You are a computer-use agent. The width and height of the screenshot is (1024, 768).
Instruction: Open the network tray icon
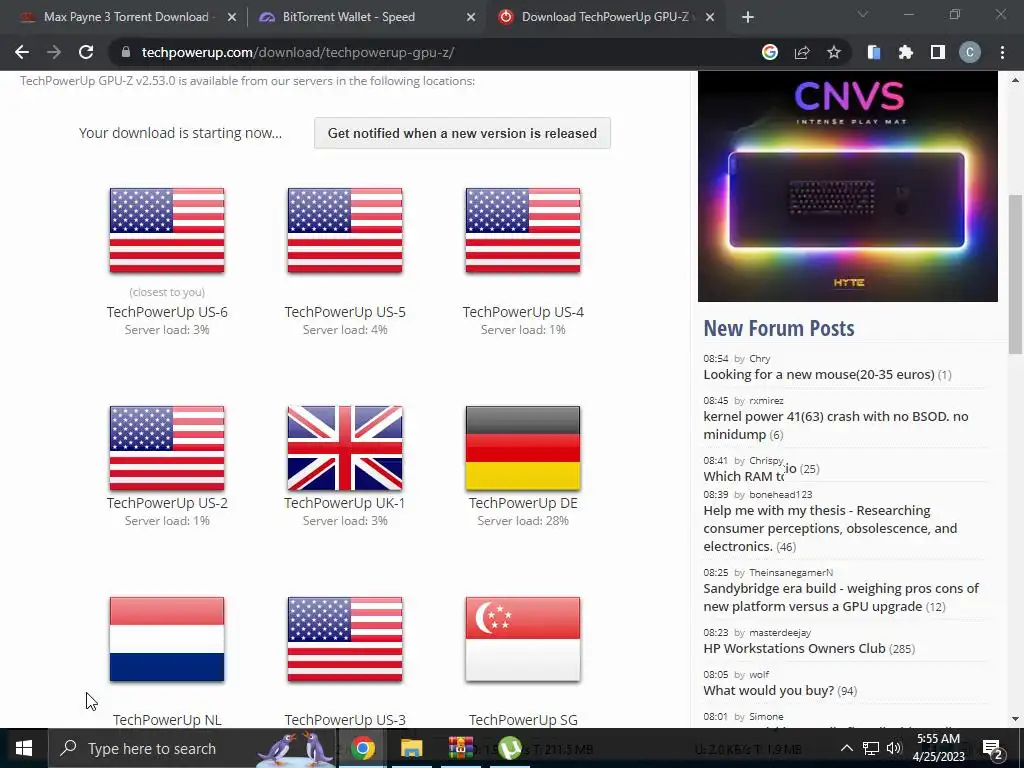click(871, 748)
